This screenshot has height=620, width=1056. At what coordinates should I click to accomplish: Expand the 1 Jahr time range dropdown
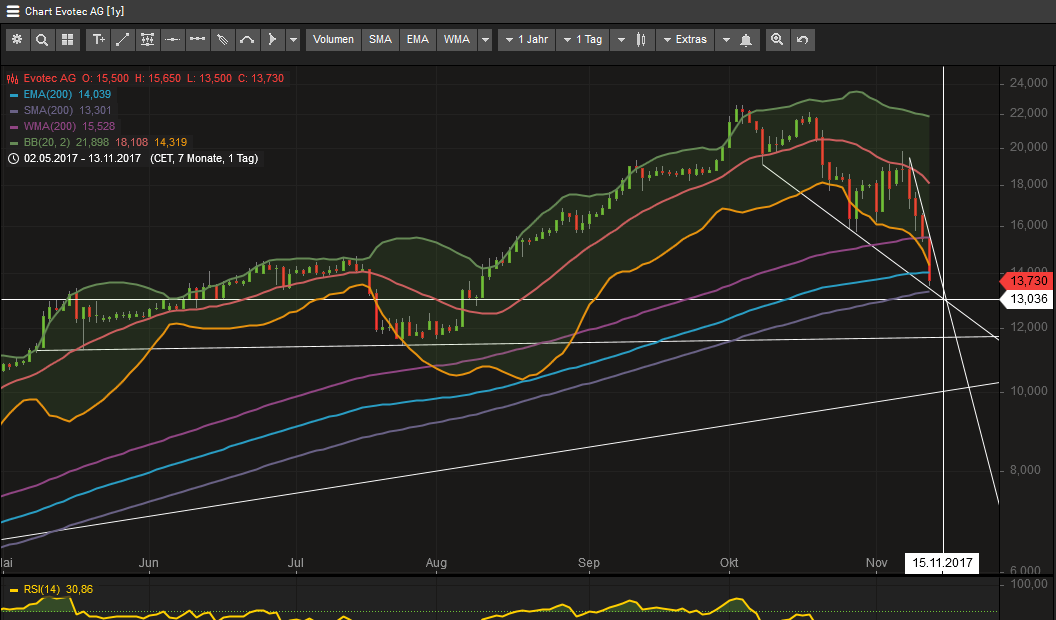(x=527, y=40)
